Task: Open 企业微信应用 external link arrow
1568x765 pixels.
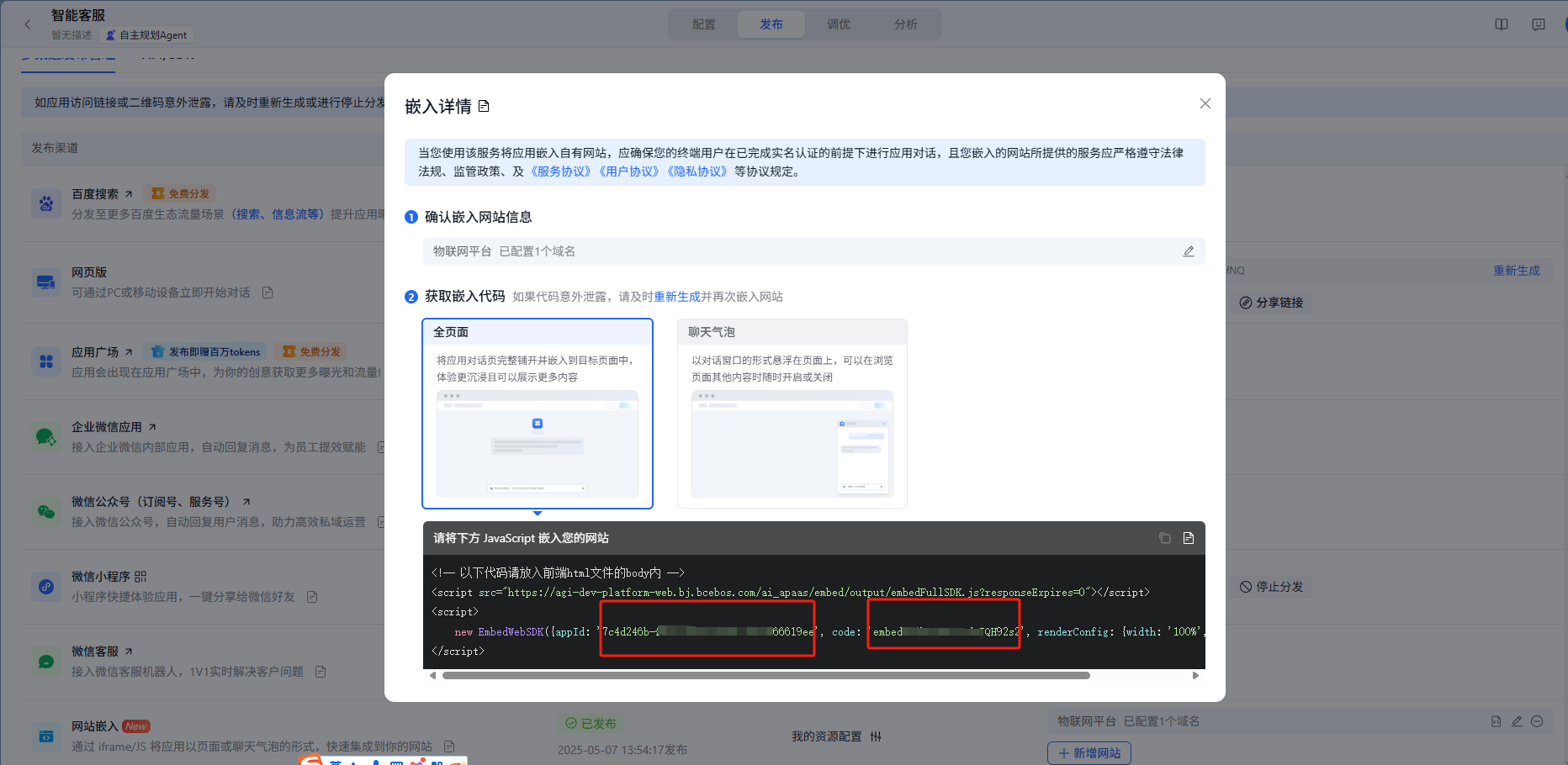Action: point(152,427)
